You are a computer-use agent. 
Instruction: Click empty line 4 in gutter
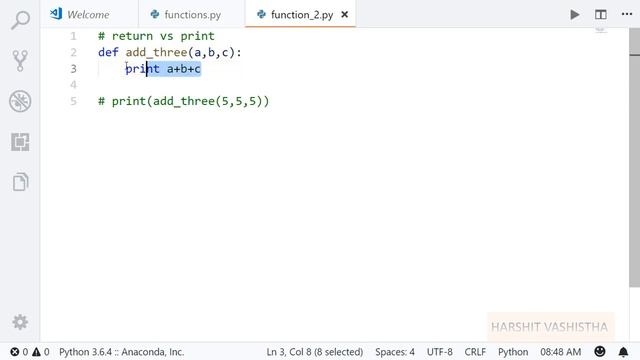point(73,84)
